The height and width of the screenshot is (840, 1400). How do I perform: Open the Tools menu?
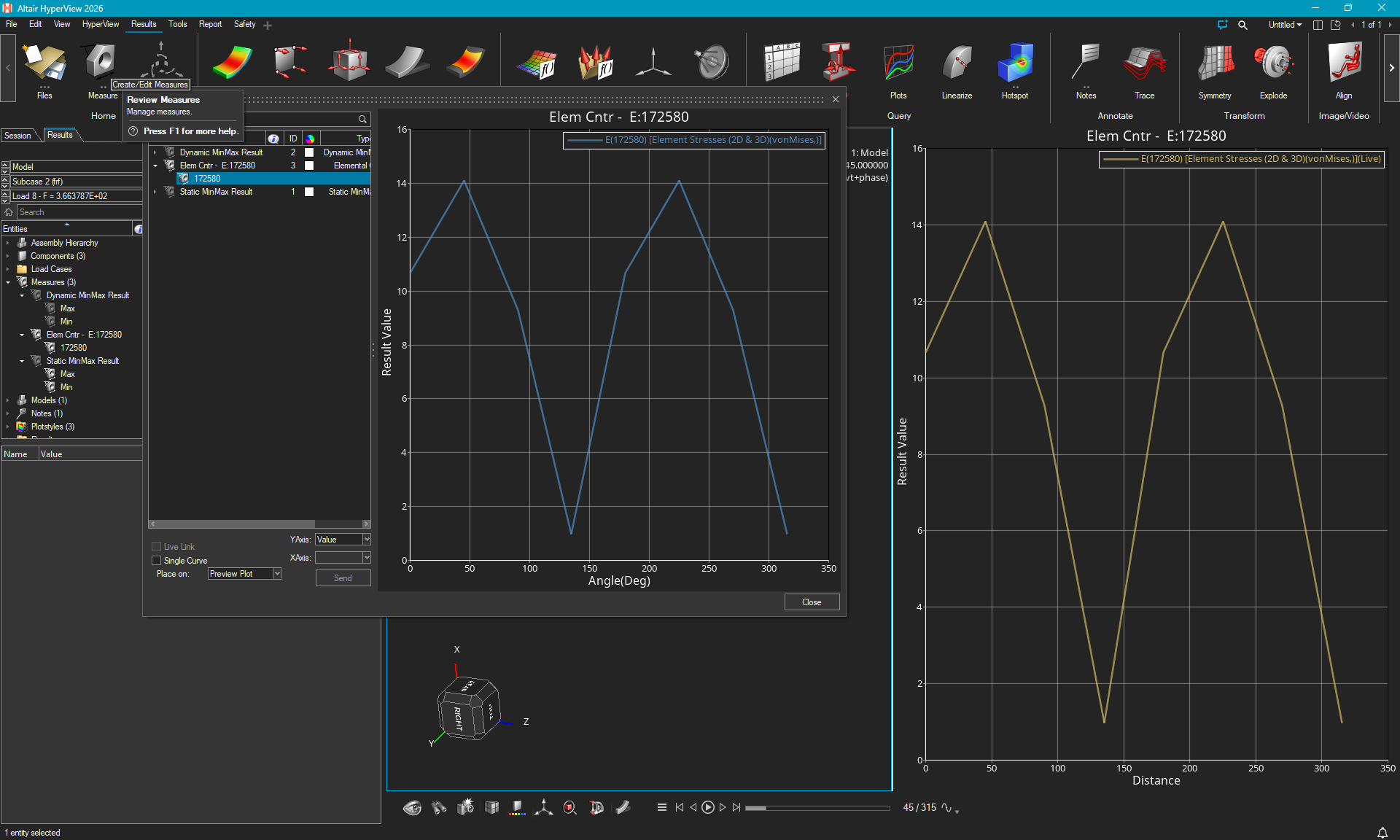tap(178, 24)
